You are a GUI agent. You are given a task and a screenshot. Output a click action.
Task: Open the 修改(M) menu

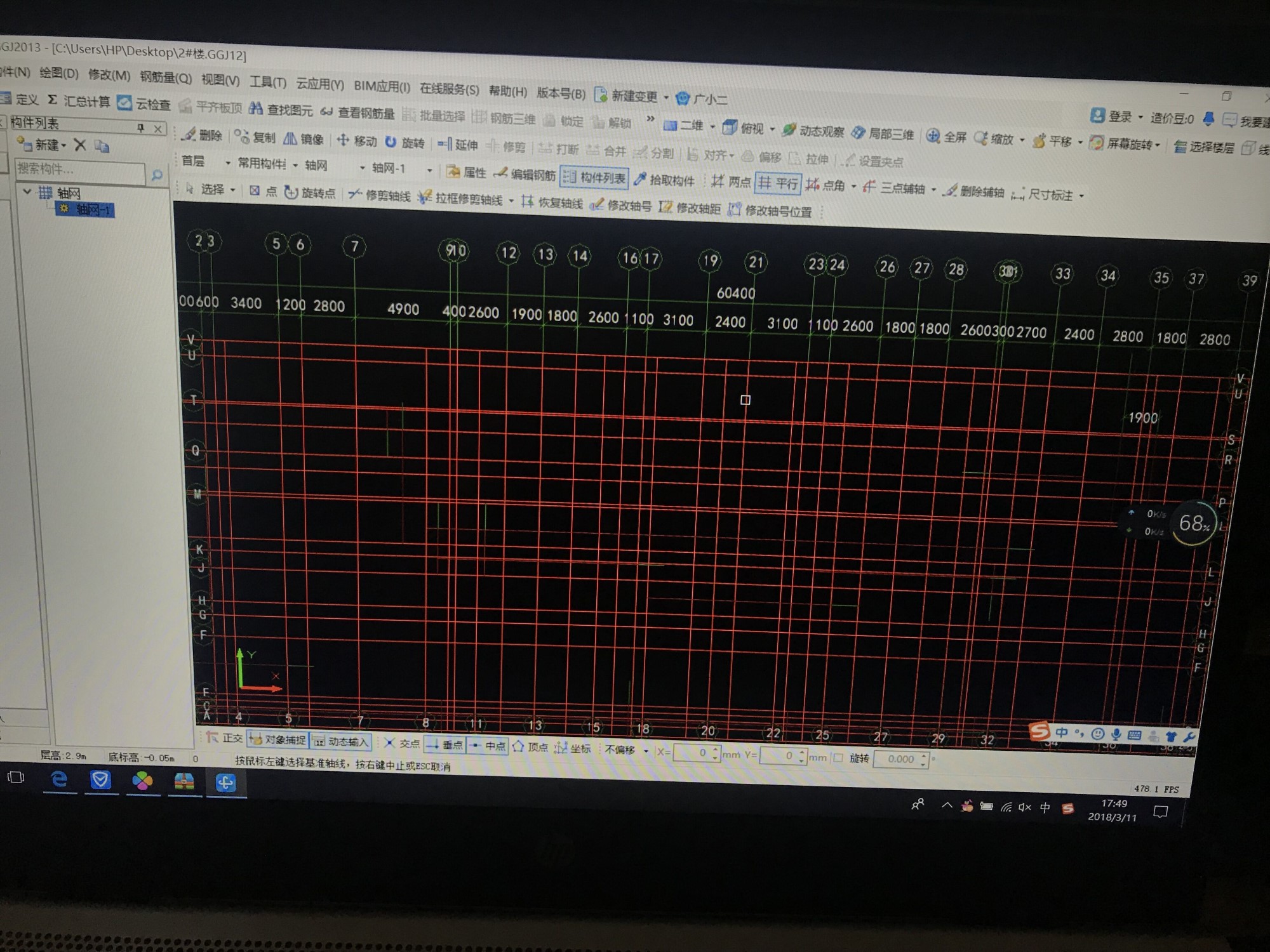(109, 76)
